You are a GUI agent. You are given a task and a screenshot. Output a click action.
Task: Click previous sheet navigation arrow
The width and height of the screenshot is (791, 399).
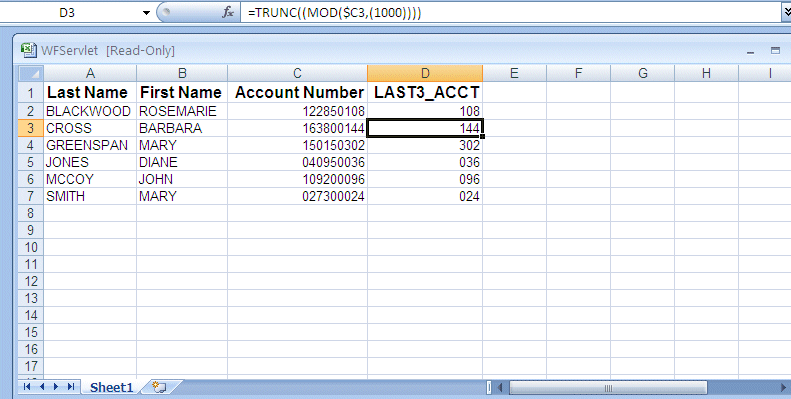(x=42, y=387)
